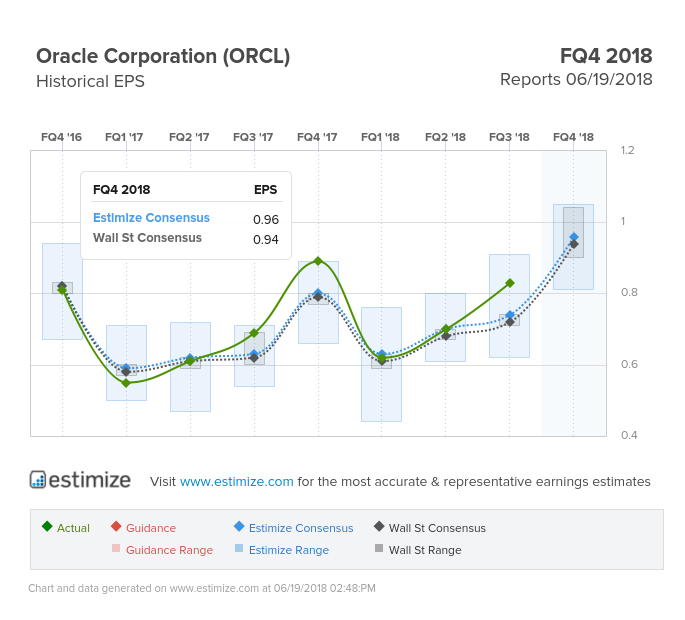Click the Reports 06/19/2018 text
The height and width of the screenshot is (620, 685).
pos(576,80)
